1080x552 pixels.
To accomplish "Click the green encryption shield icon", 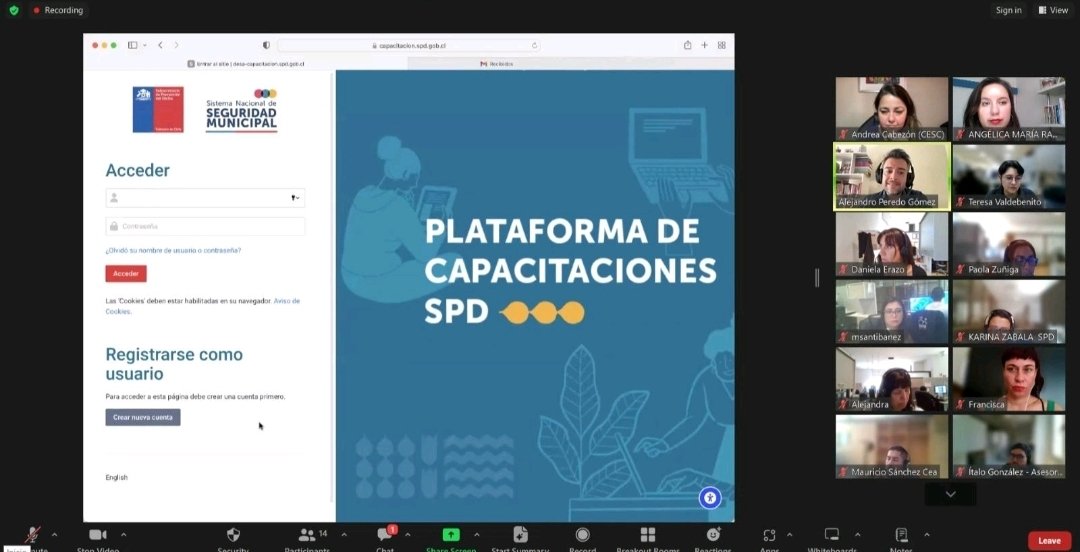I will click(x=14, y=10).
